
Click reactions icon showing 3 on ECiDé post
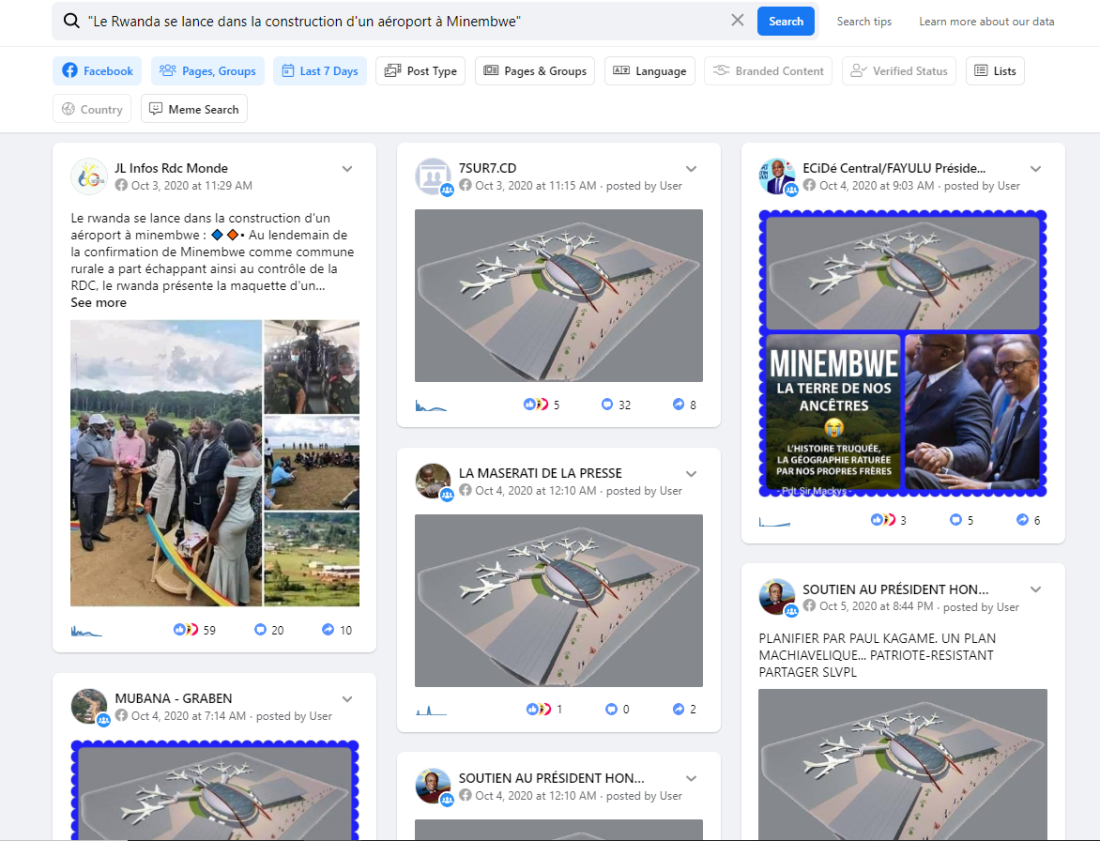[883, 520]
